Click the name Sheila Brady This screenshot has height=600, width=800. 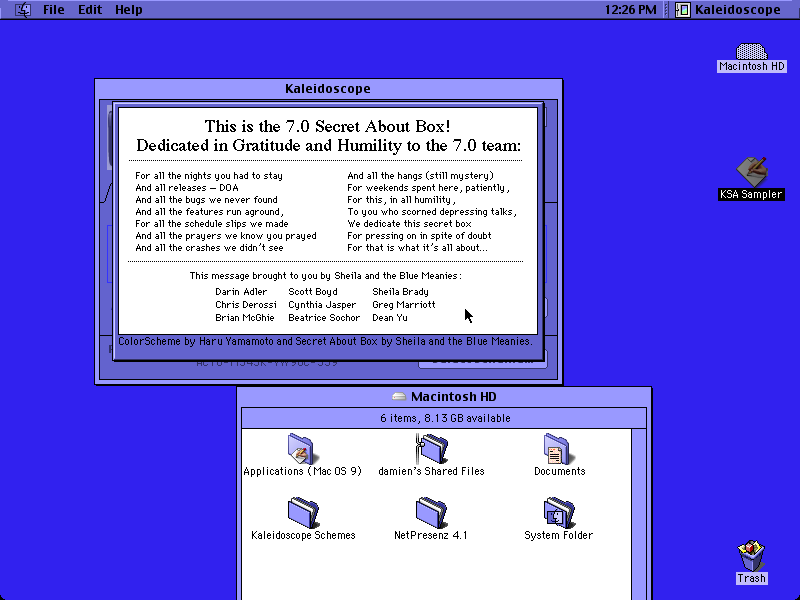point(400,292)
